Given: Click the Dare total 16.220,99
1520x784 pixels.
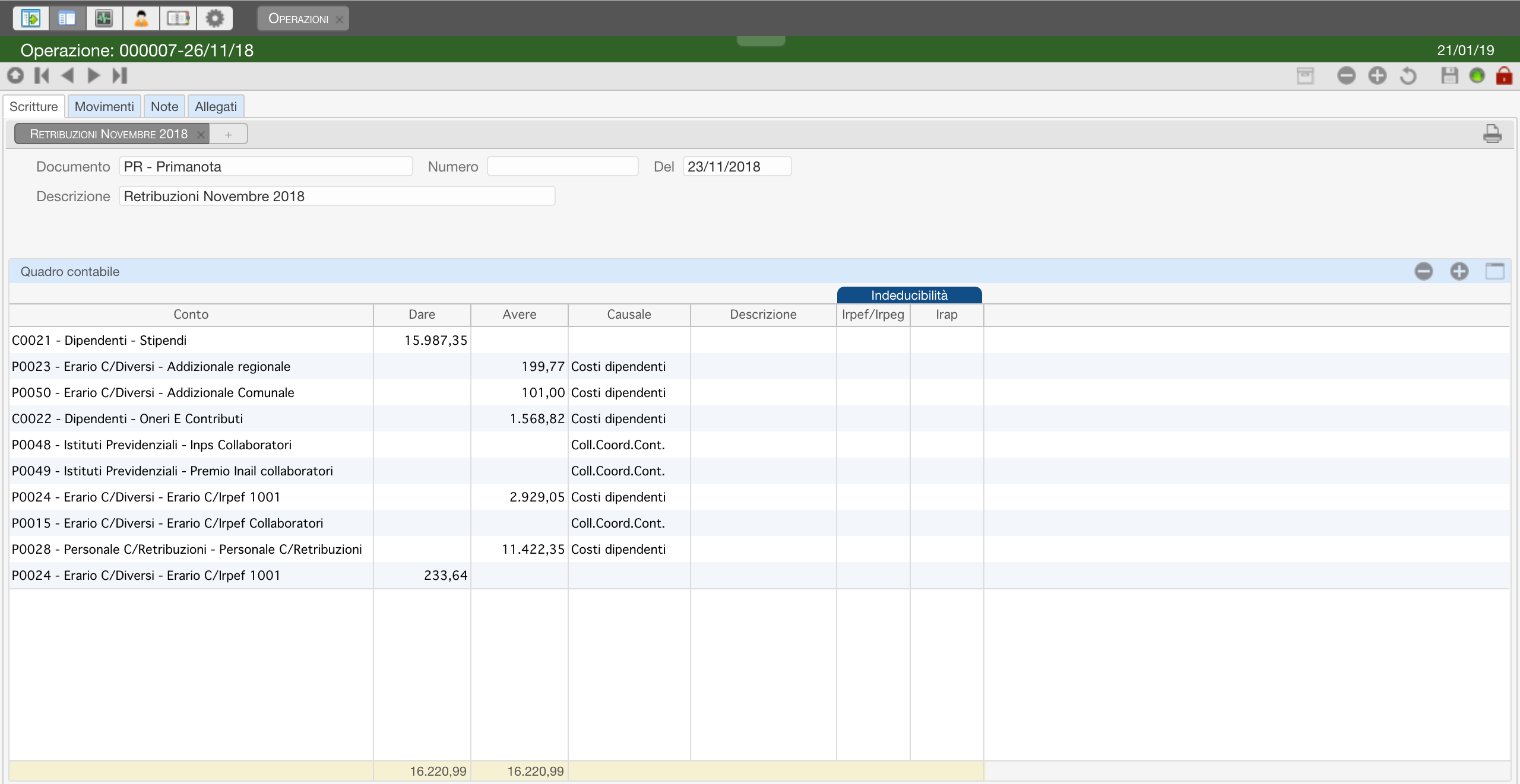Looking at the screenshot, I should pyautogui.click(x=438, y=771).
